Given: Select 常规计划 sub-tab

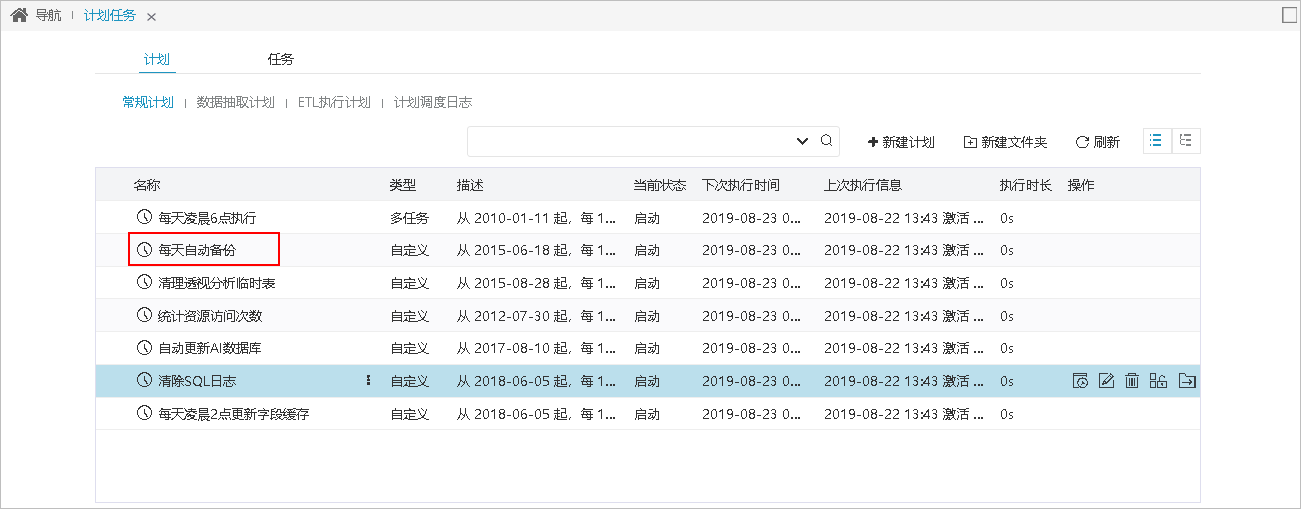Looking at the screenshot, I should pyautogui.click(x=148, y=102).
